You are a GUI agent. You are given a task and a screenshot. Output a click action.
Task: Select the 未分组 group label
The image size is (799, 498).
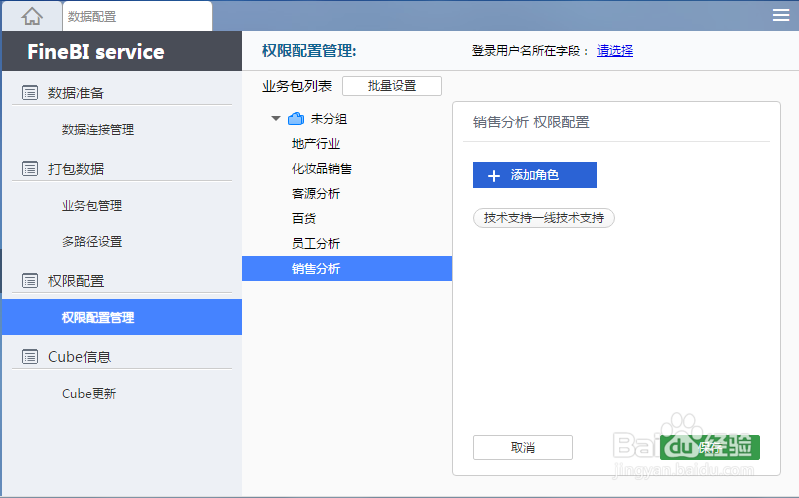point(329,119)
